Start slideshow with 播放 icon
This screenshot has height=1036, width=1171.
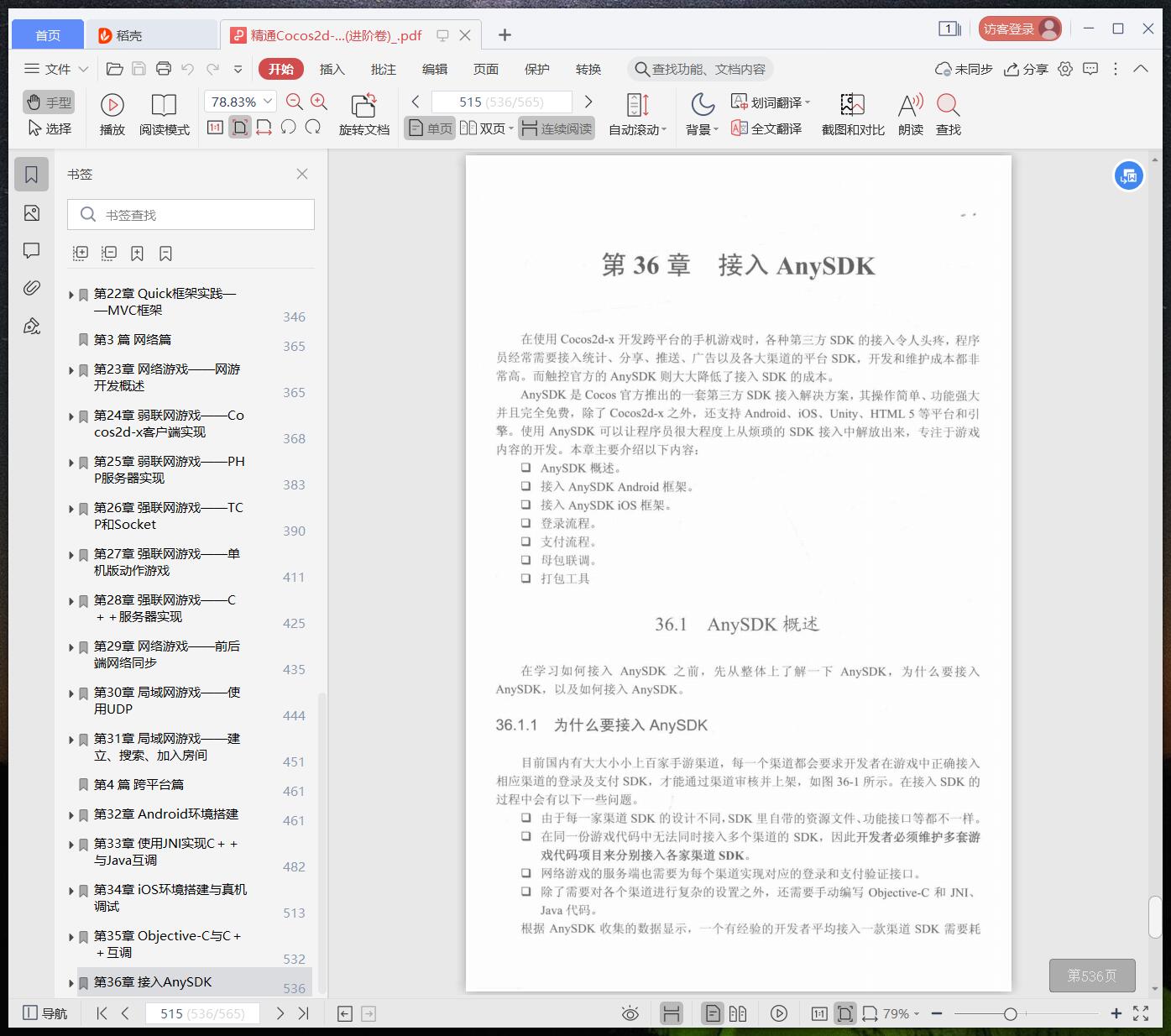tap(112, 113)
